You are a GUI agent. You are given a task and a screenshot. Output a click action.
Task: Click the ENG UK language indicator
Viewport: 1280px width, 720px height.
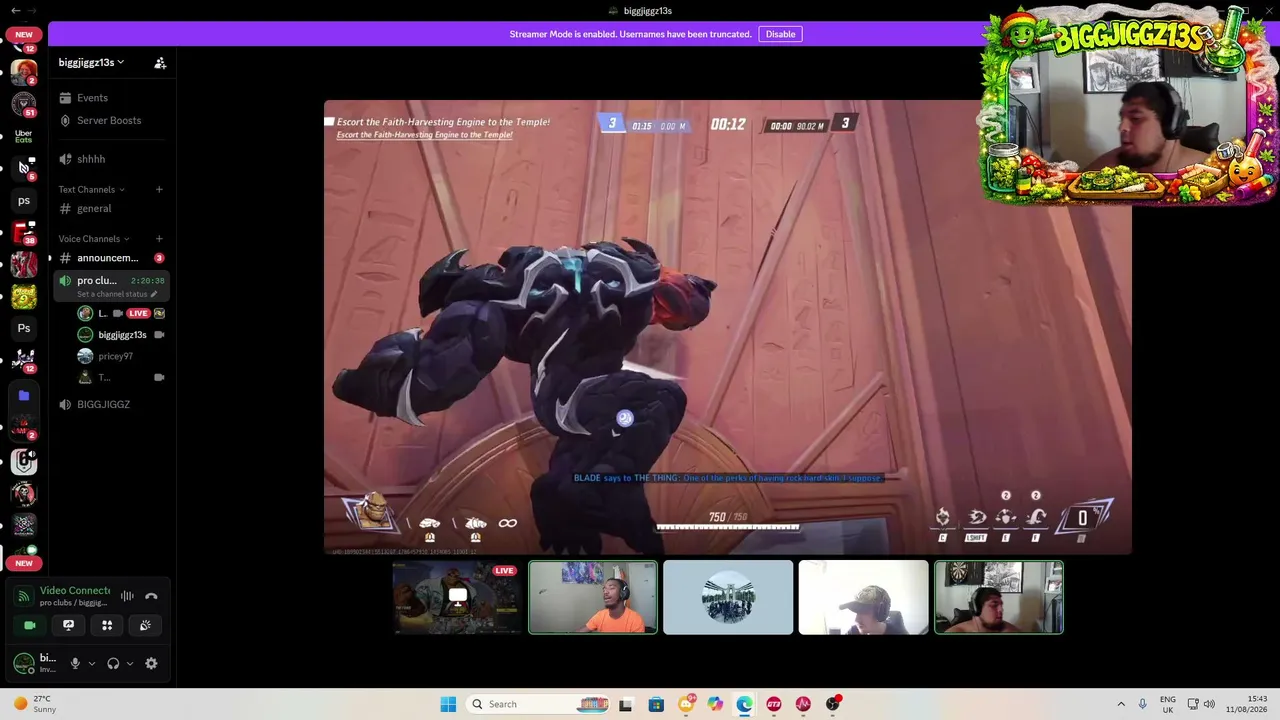tap(1168, 704)
